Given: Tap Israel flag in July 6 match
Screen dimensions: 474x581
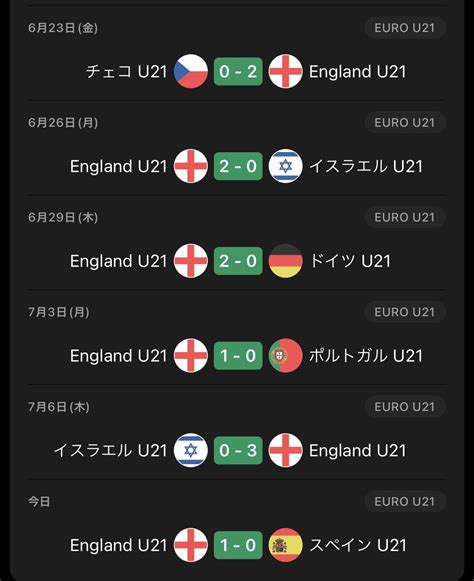Looking at the screenshot, I should (x=191, y=450).
